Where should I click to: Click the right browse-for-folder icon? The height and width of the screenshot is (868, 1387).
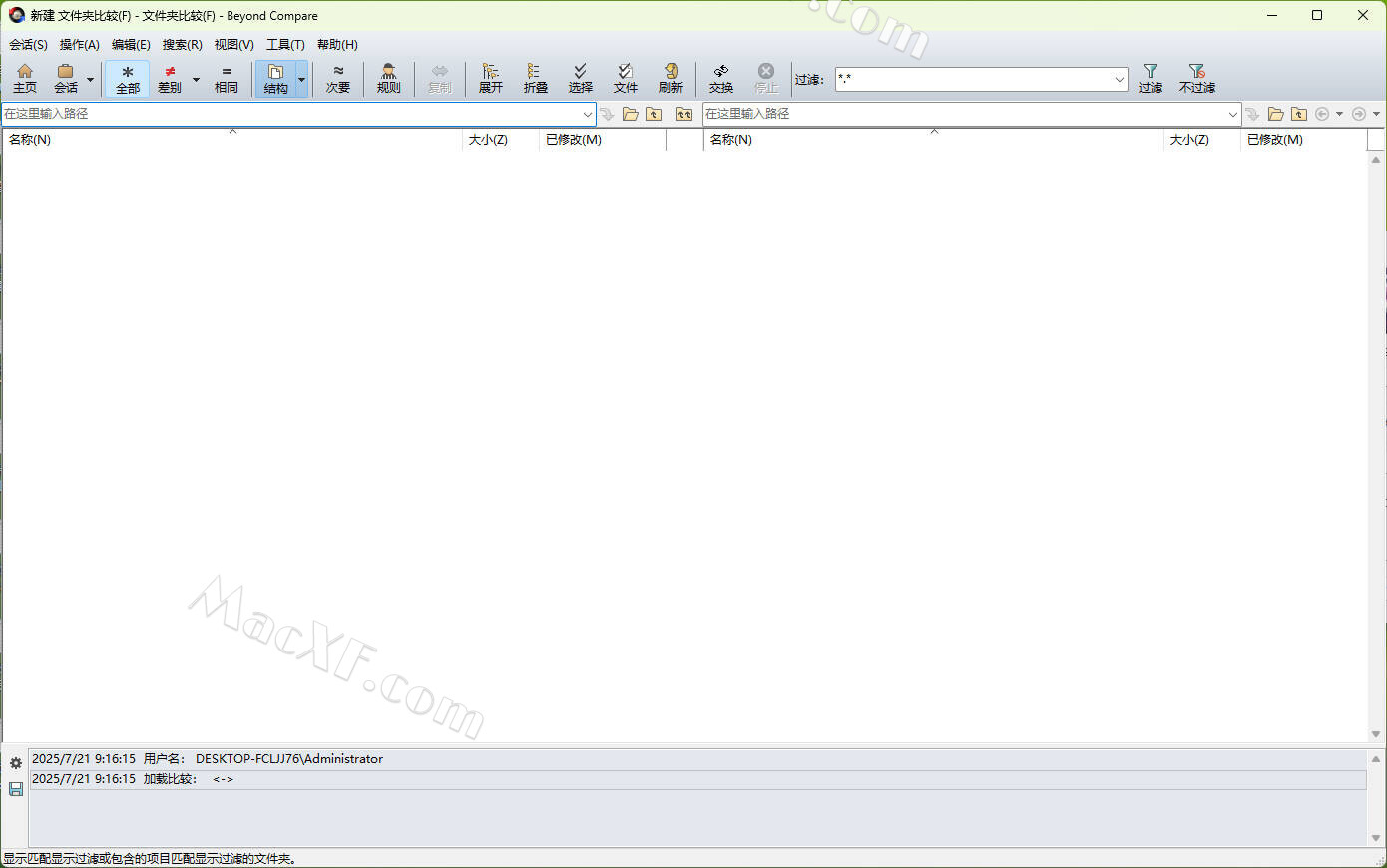[1276, 114]
